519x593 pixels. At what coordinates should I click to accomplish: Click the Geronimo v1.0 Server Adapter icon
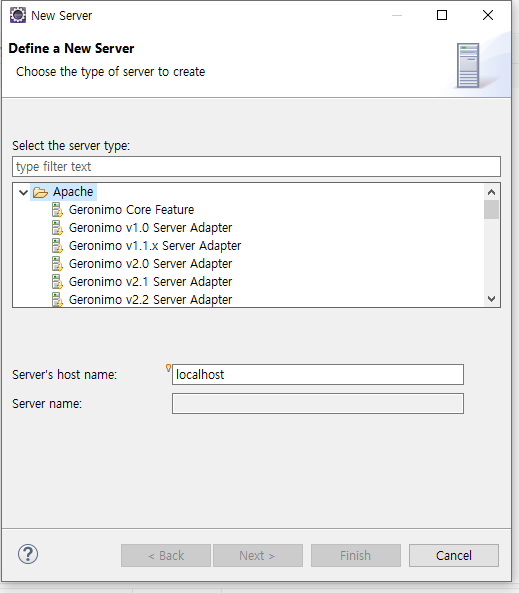pos(57,228)
